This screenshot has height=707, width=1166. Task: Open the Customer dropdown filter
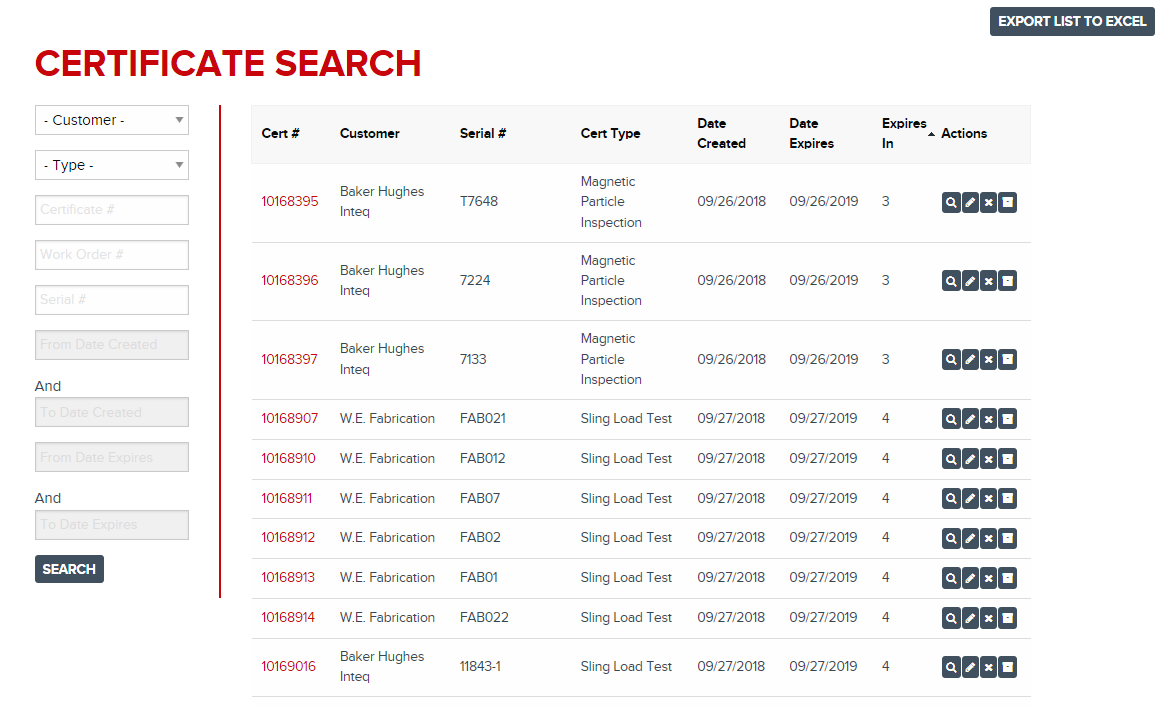[112, 120]
